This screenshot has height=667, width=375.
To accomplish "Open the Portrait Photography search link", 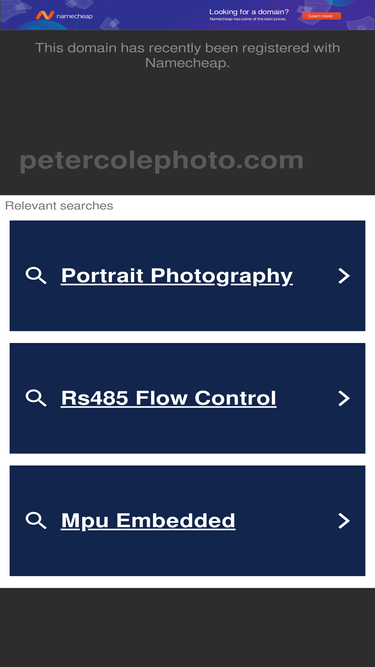I will (176, 276).
